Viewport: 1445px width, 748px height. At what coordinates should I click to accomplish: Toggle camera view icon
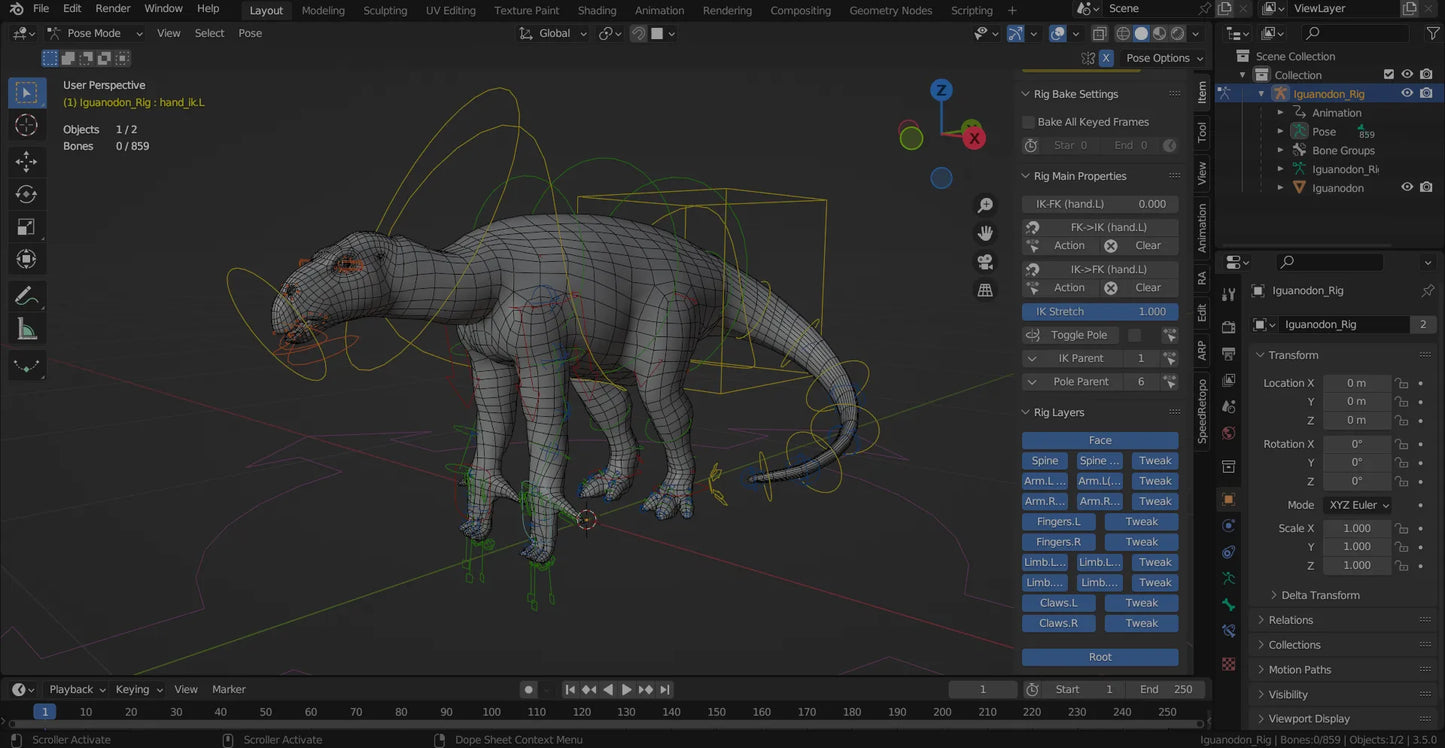point(985,262)
